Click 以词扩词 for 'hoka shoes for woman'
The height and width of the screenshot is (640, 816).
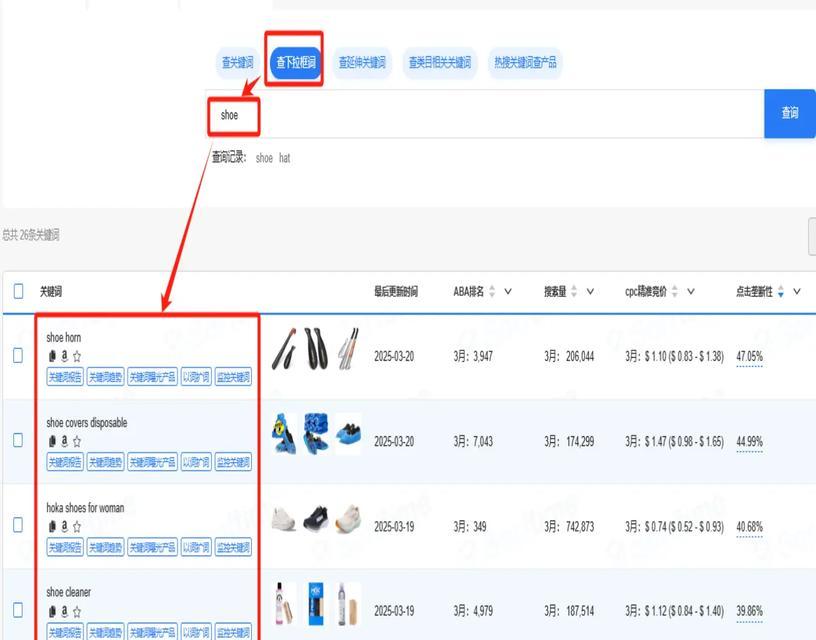pos(196,547)
